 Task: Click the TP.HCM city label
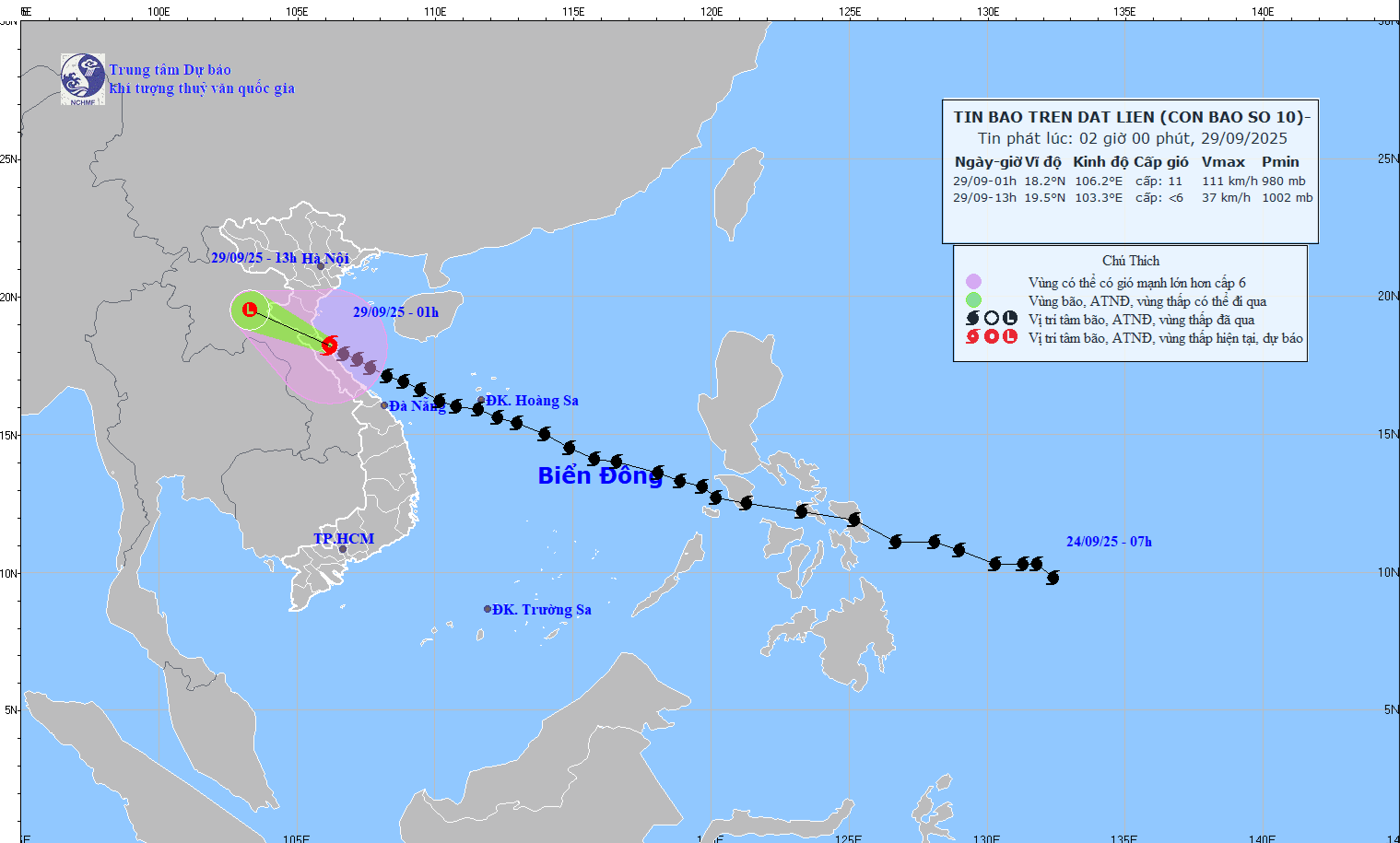[344, 539]
